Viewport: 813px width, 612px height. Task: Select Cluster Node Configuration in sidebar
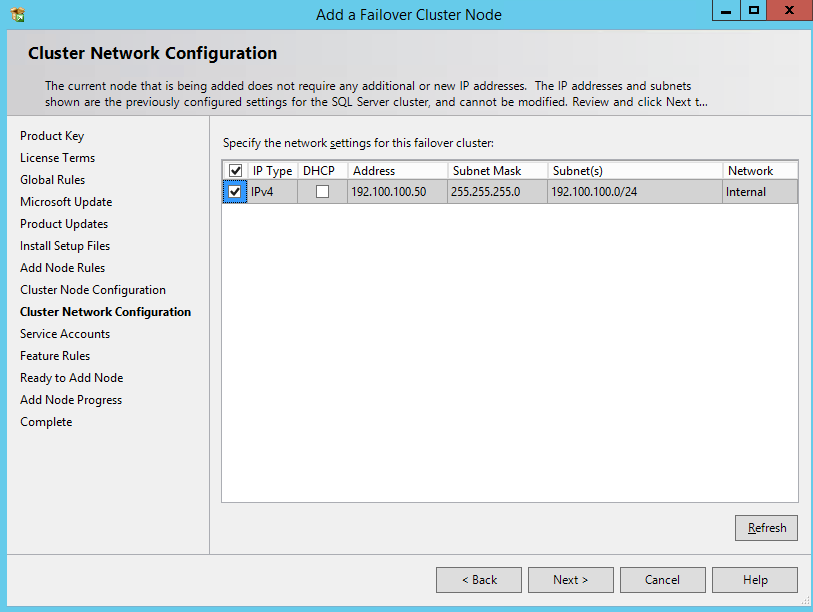pos(93,290)
